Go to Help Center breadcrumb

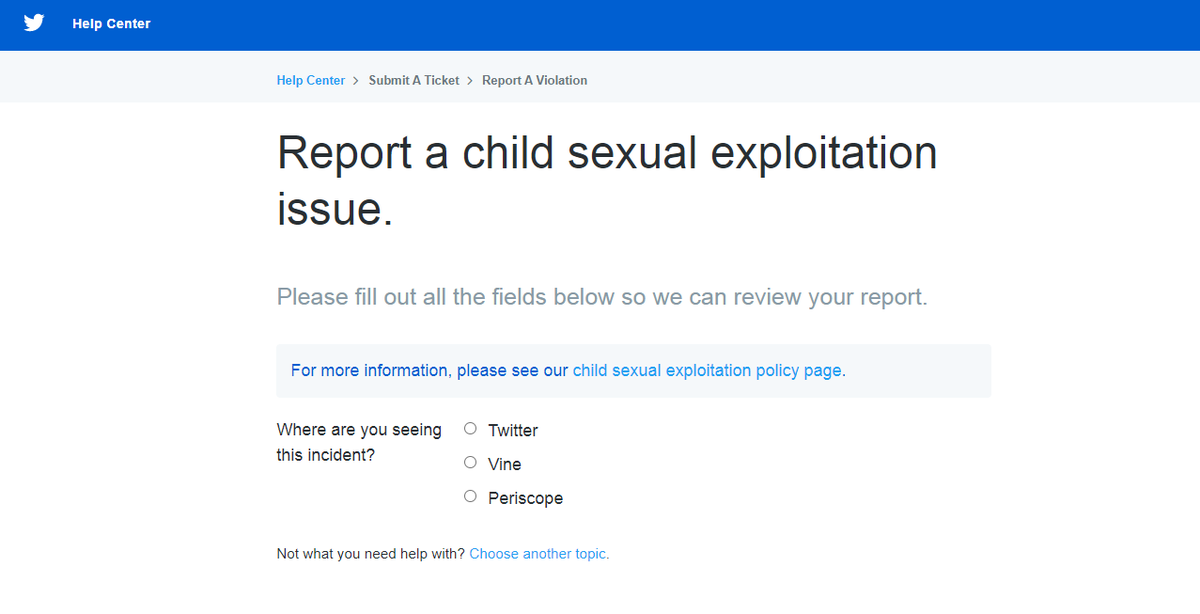pyautogui.click(x=311, y=80)
